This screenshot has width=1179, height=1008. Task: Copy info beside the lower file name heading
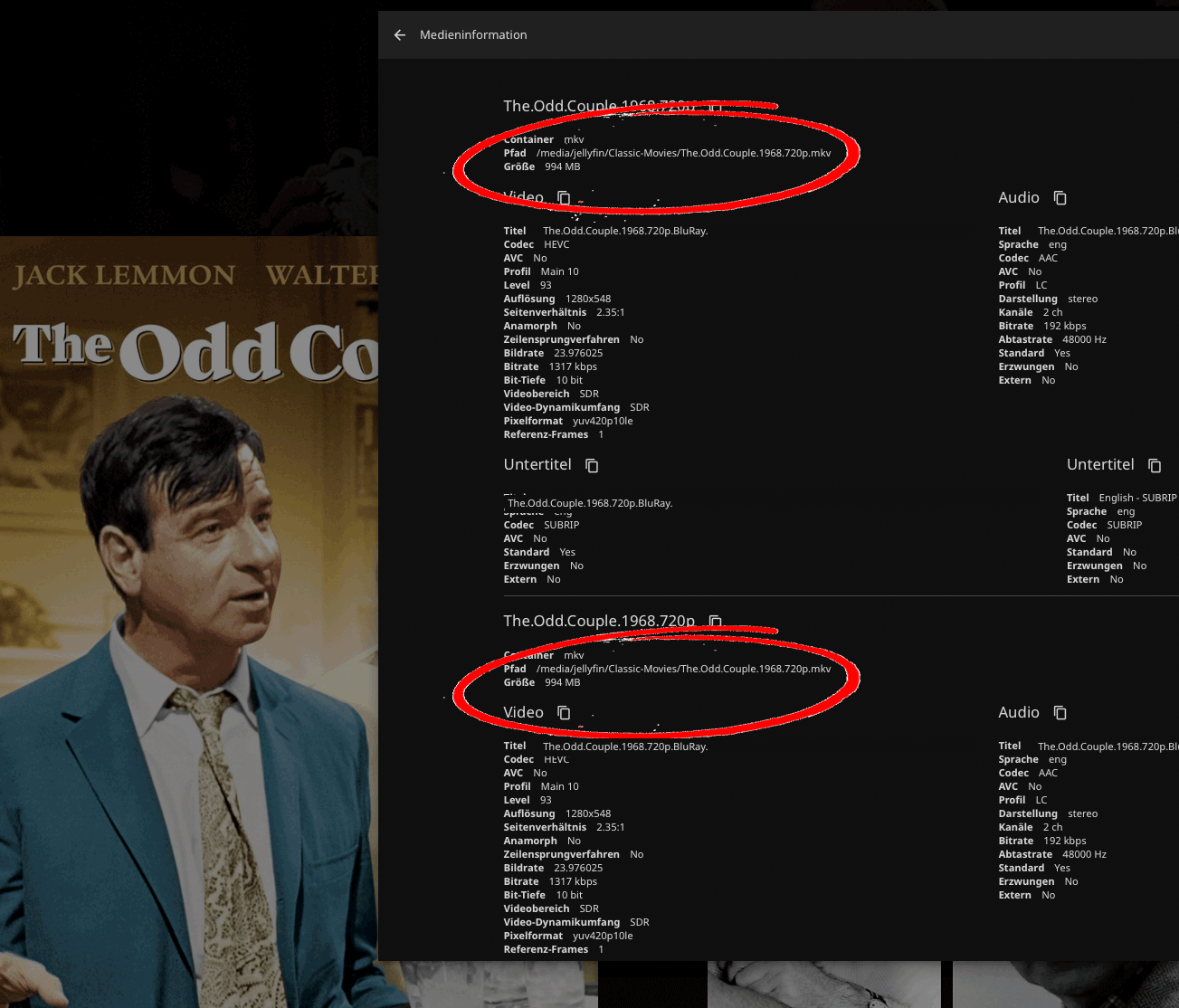pos(715,622)
